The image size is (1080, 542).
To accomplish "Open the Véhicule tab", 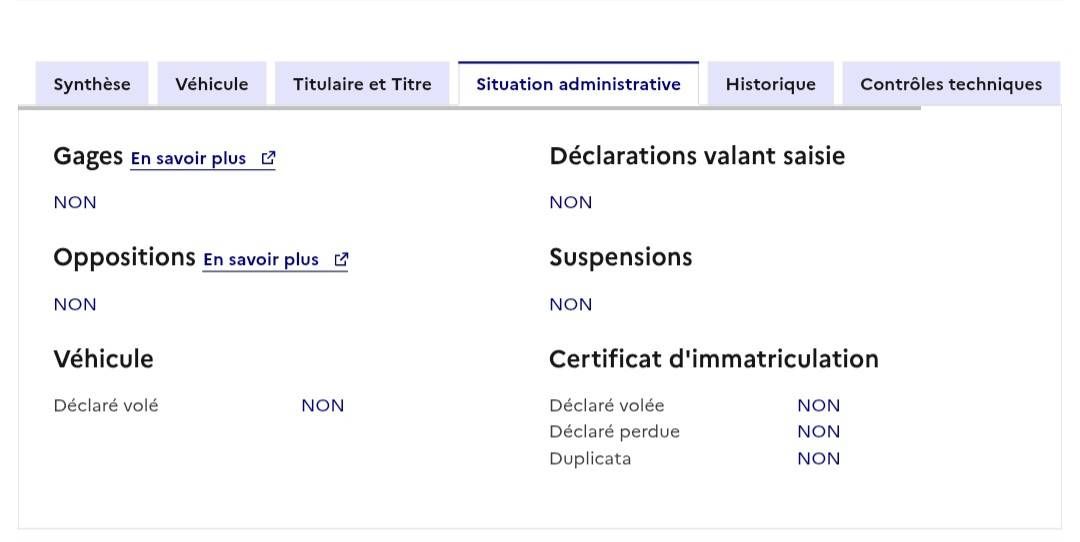I will [x=211, y=84].
